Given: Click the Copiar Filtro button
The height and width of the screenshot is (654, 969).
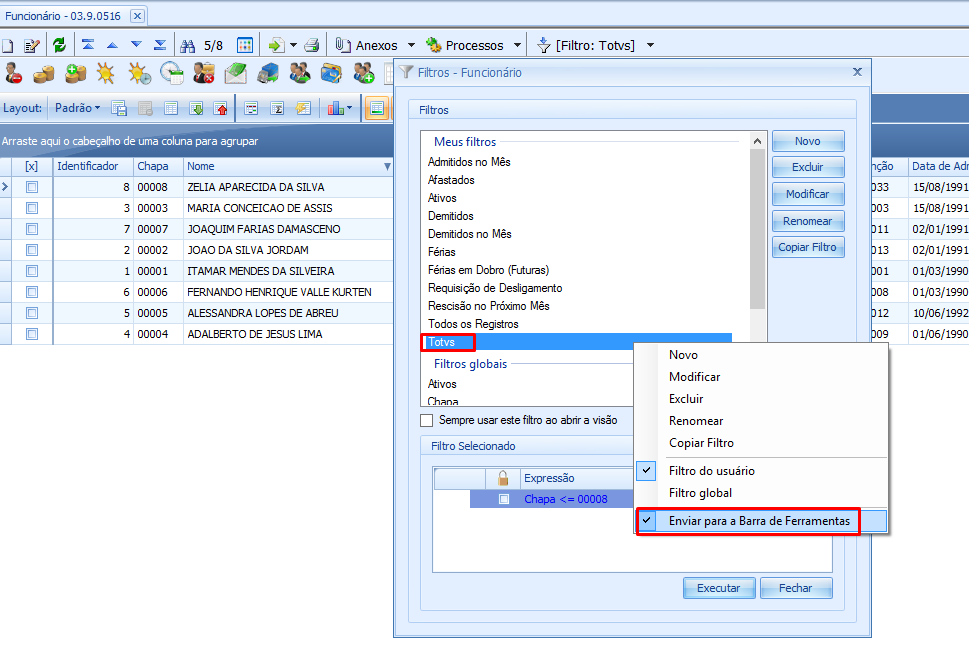Looking at the screenshot, I should 808,247.
